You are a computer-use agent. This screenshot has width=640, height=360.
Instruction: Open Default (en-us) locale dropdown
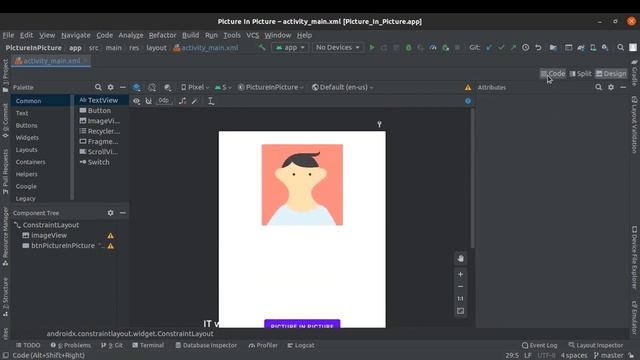(x=342, y=87)
